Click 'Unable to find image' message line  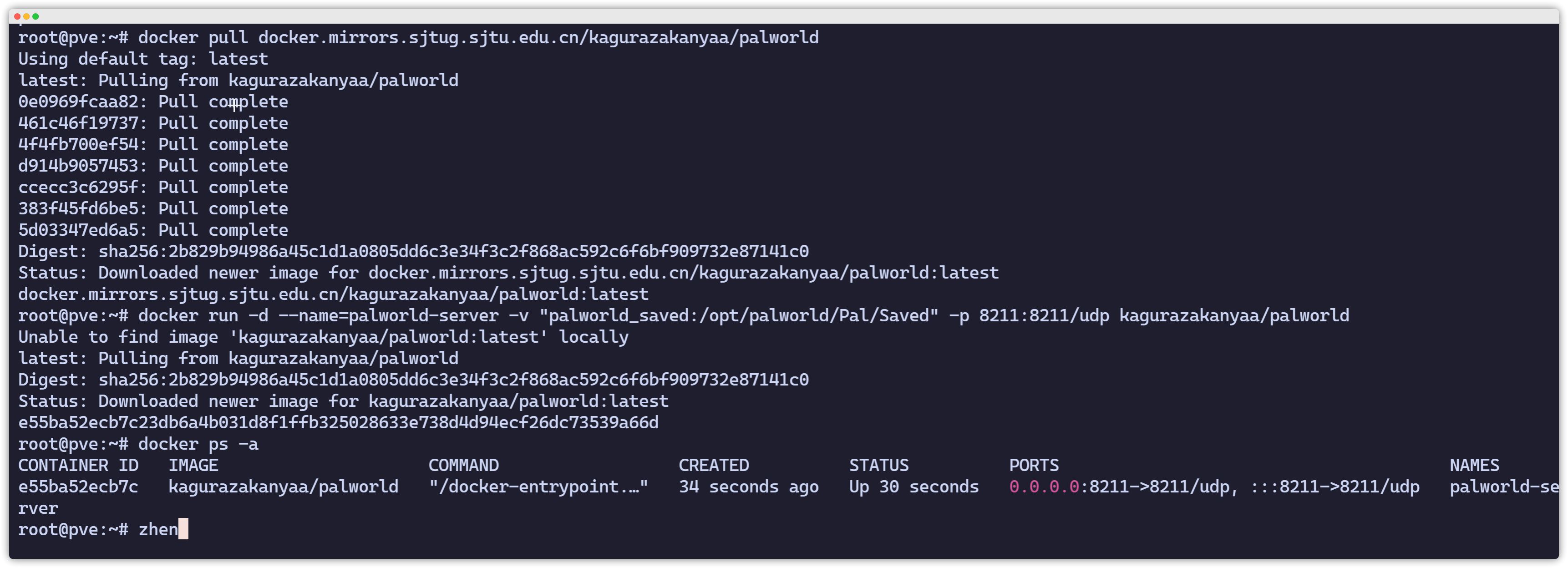323,337
